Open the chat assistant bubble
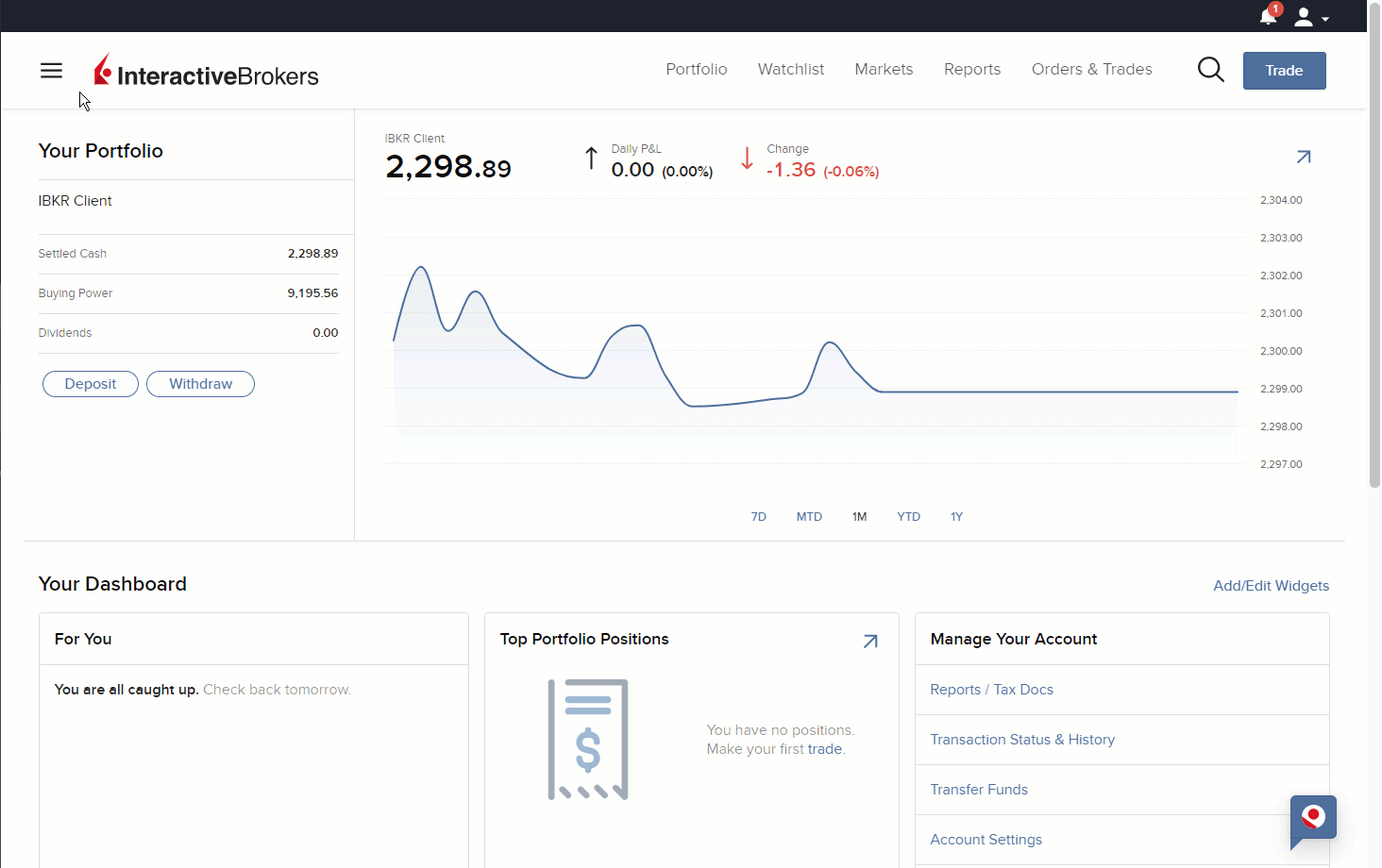Viewport: 1382px width, 868px height. point(1313,818)
